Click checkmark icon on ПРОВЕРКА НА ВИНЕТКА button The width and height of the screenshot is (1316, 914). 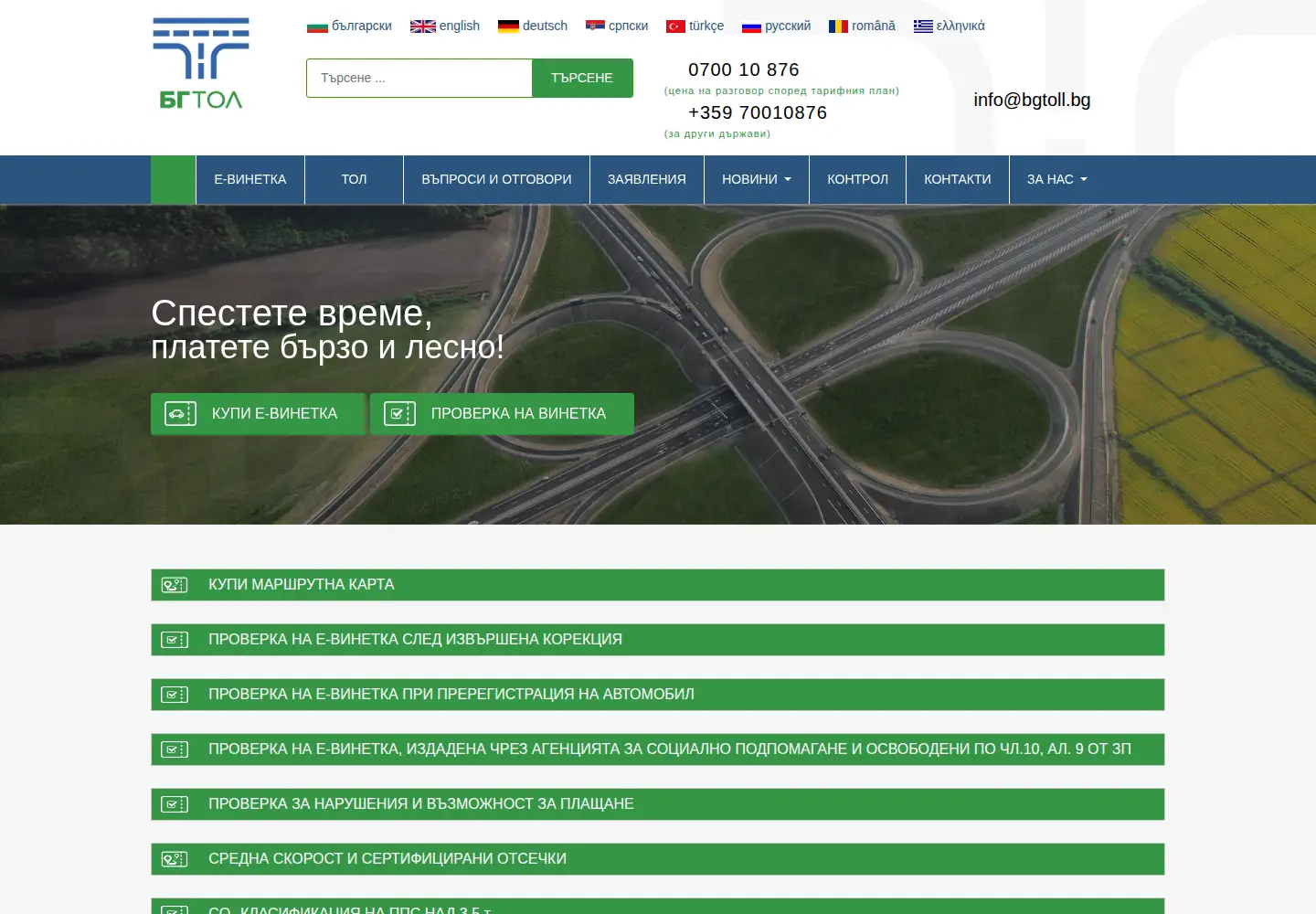[399, 414]
